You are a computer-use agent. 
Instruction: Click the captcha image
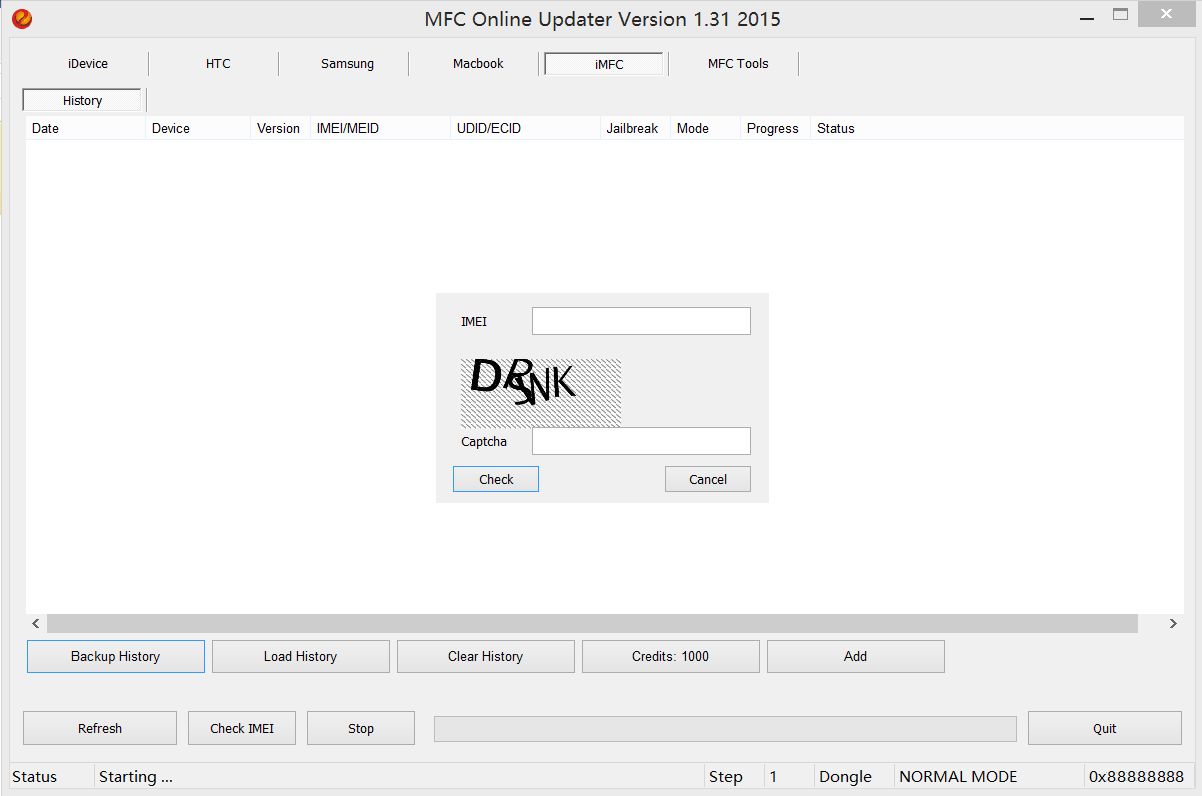point(540,392)
